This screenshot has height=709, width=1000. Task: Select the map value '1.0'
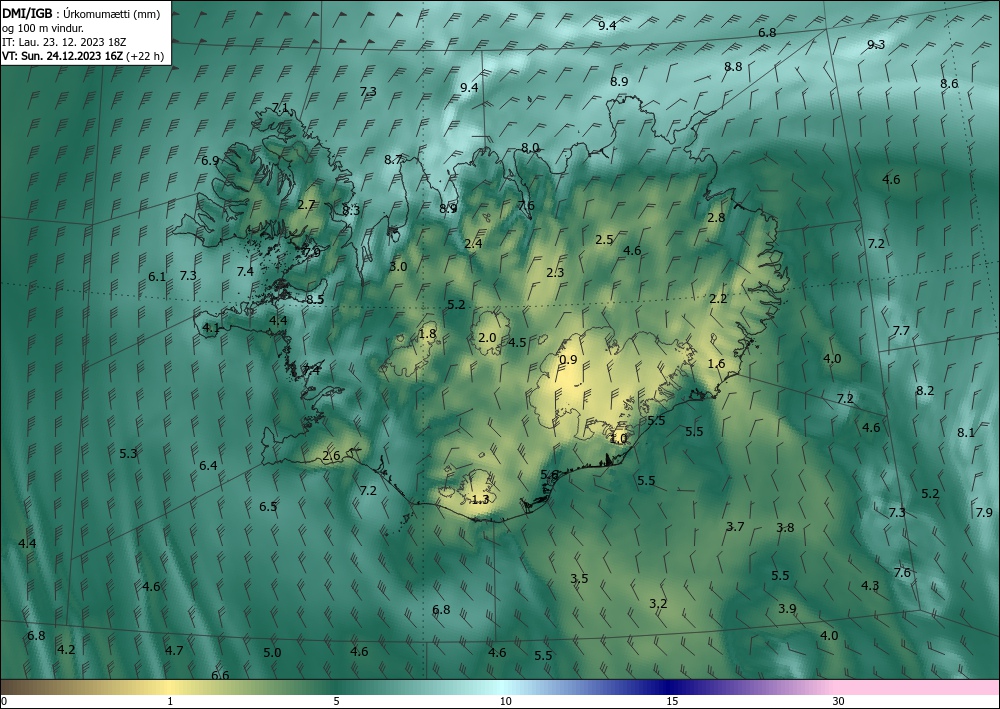tap(619, 439)
